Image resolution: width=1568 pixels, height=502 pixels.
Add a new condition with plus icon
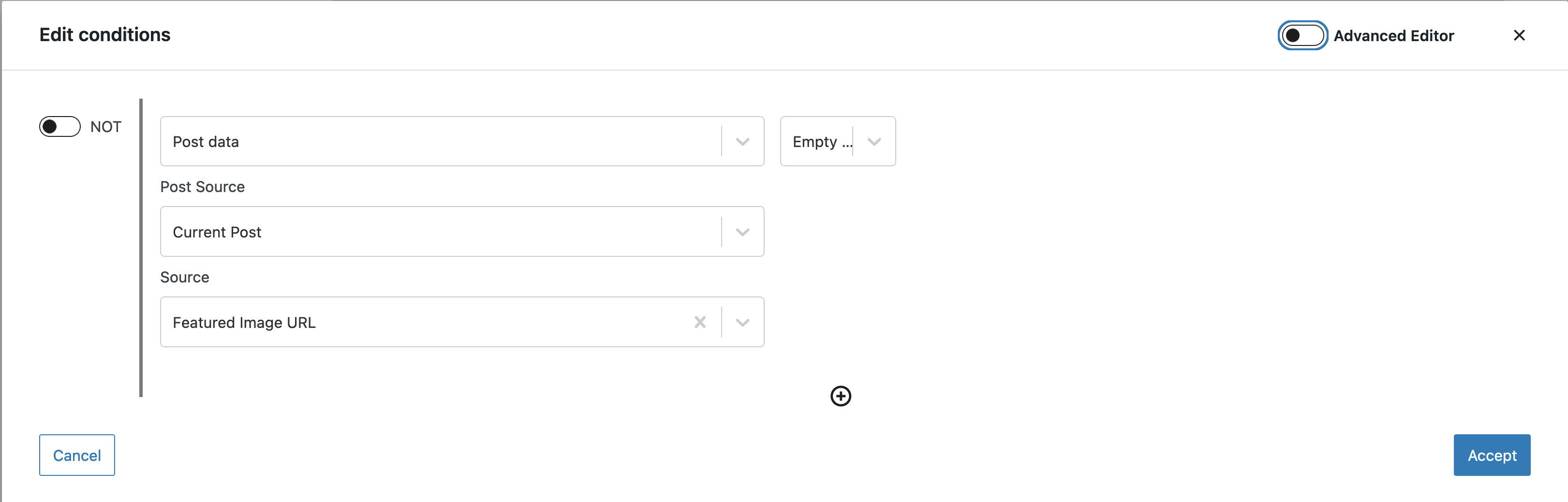click(841, 396)
